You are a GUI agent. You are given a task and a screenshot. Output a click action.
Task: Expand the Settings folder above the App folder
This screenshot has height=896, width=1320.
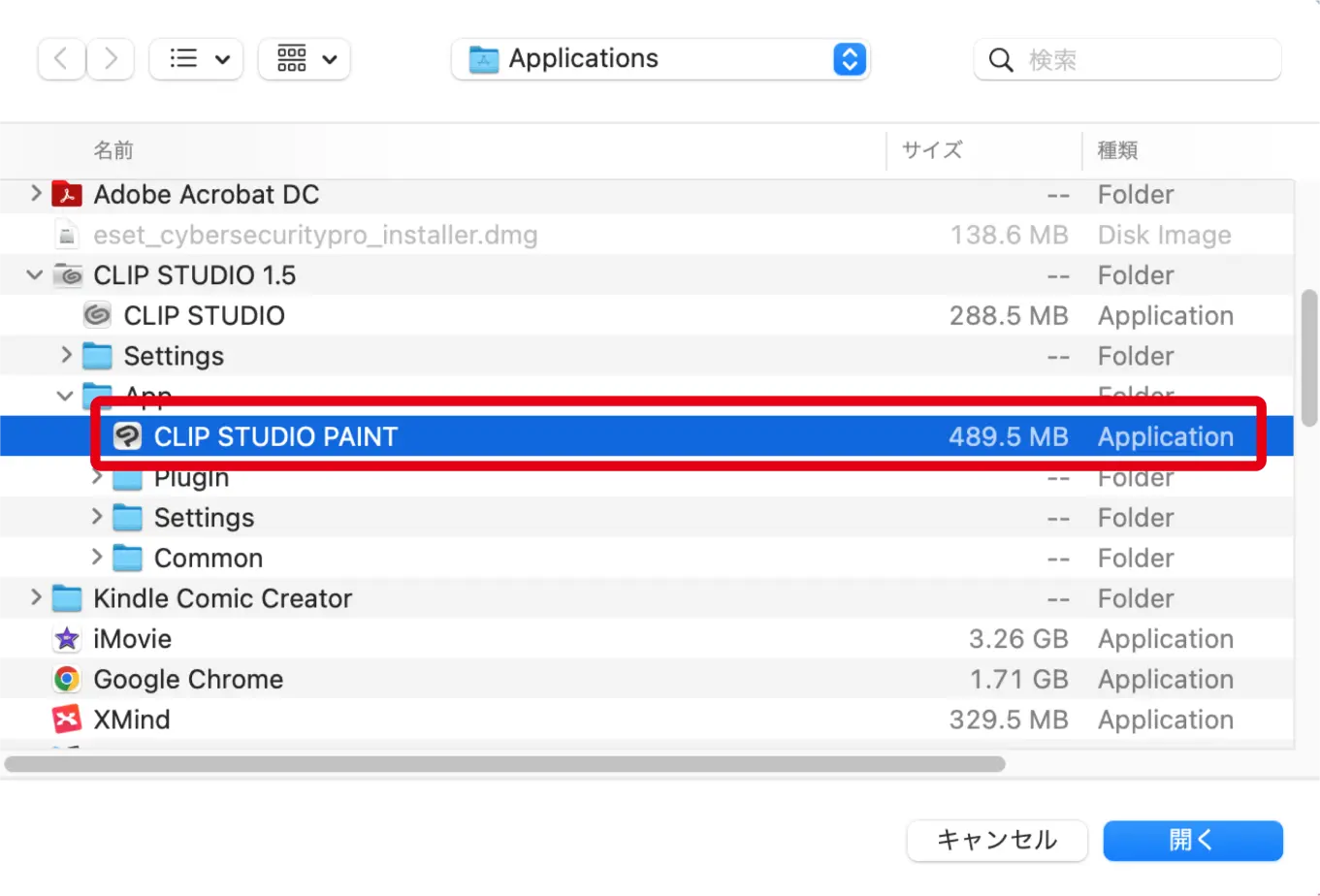(66, 355)
